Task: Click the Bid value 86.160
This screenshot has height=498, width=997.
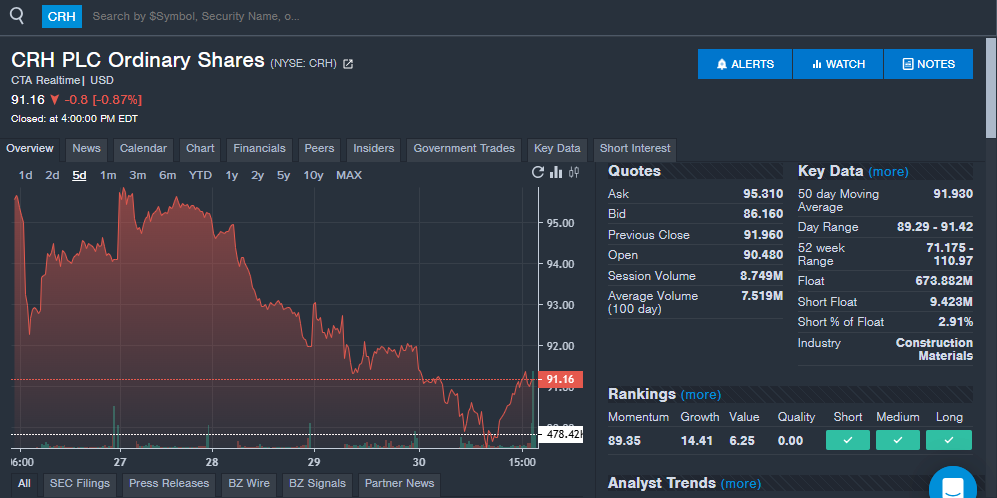Action: pos(763,214)
